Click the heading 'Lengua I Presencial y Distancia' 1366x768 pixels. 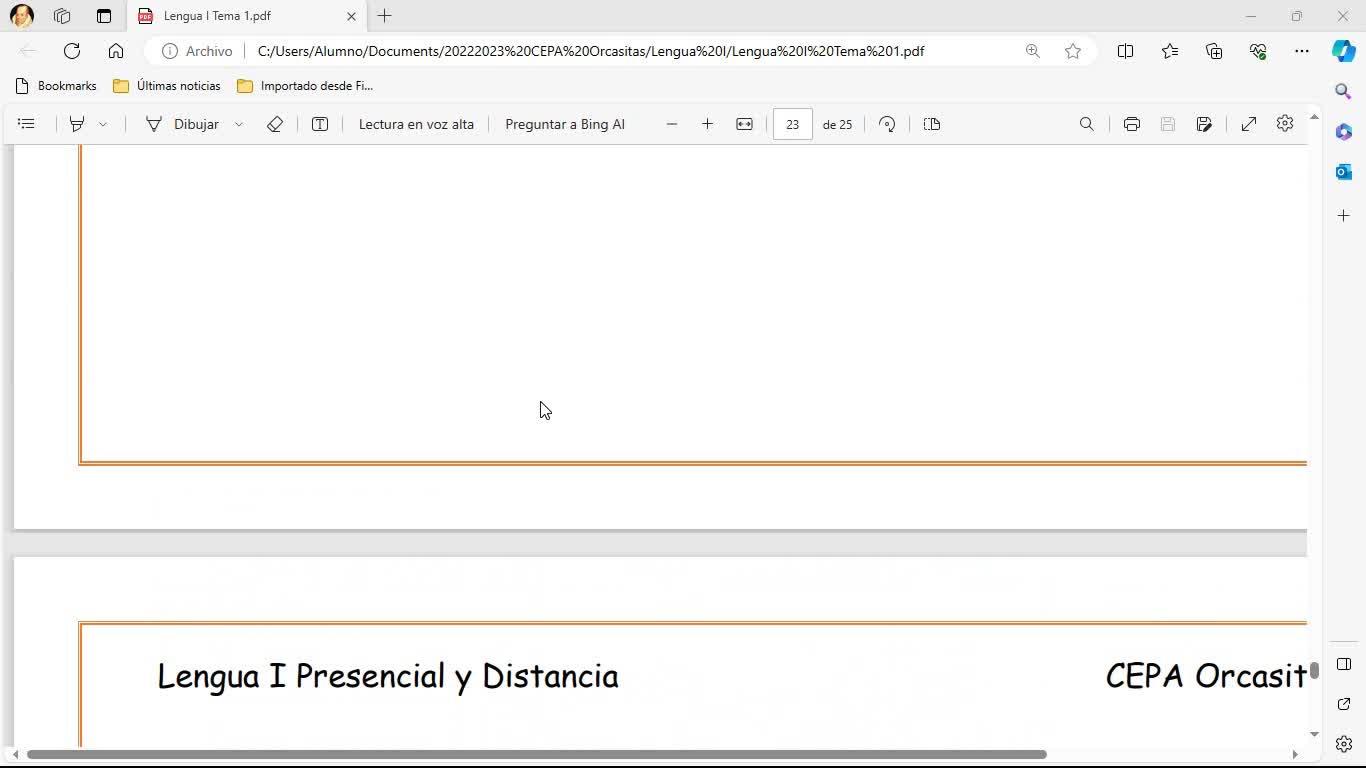coord(388,676)
